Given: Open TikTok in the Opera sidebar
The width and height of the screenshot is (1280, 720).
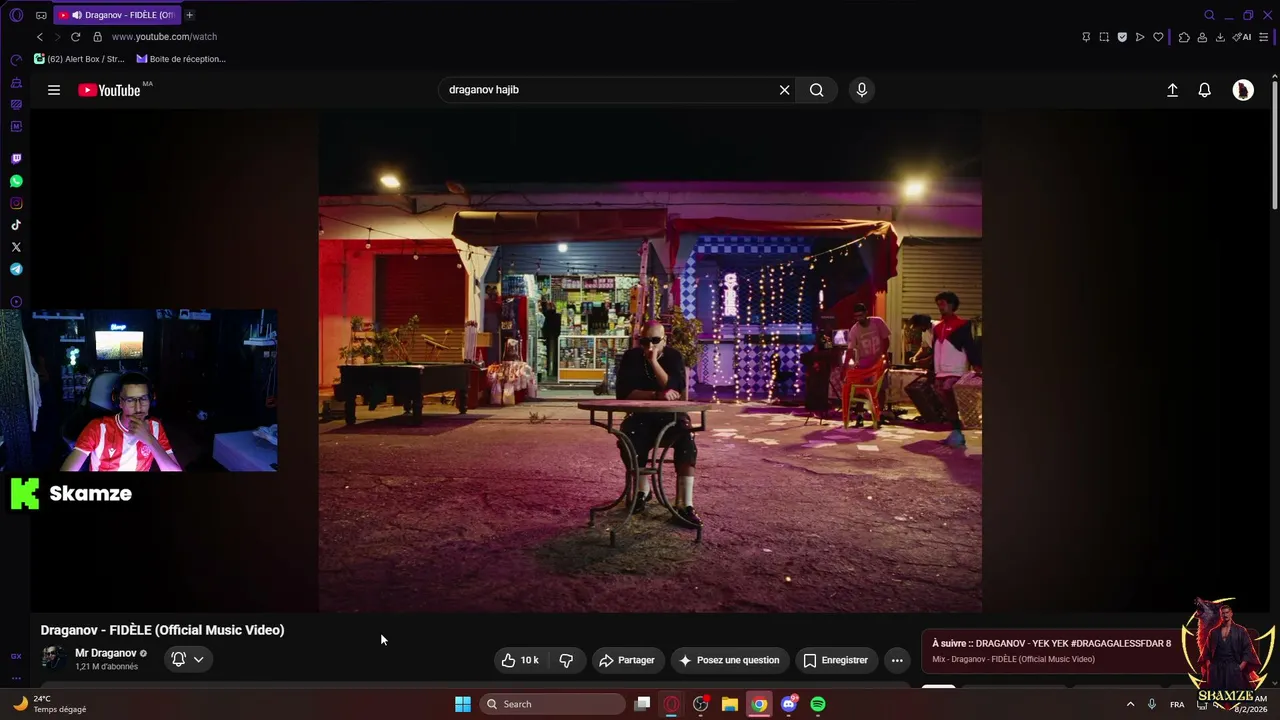Looking at the screenshot, I should pyautogui.click(x=16, y=225).
